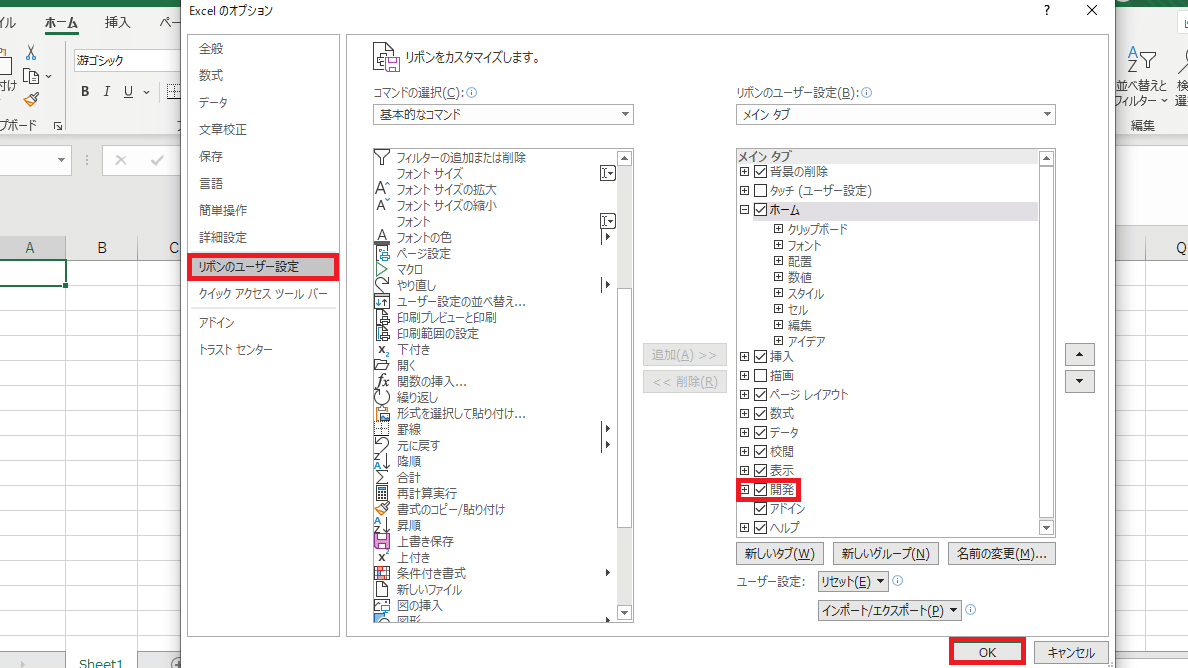Screen dimensions: 1188x668
Task: Click the Cut scissors icon in Excel ribbon
Action: coord(31,52)
